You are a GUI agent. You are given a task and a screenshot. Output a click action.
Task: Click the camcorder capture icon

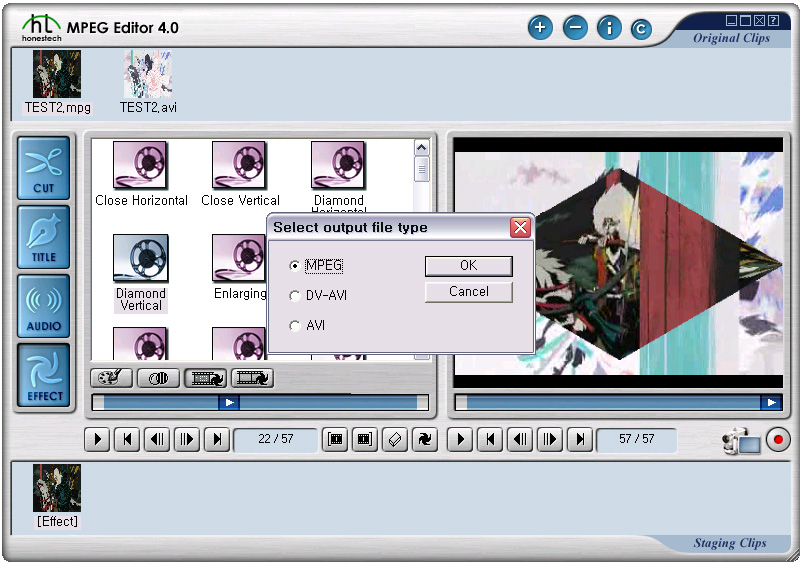pos(741,440)
